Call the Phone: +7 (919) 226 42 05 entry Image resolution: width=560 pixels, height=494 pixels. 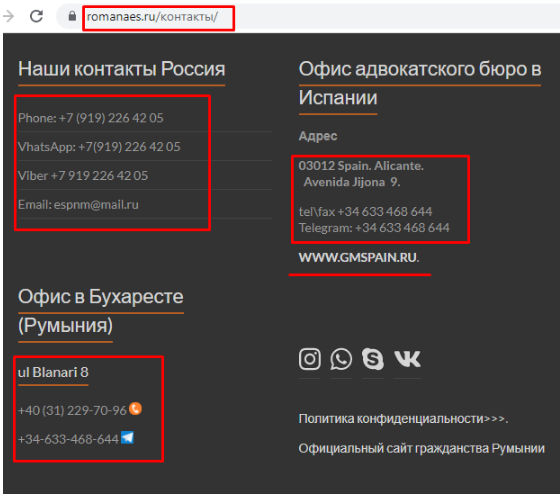pyautogui.click(x=91, y=118)
